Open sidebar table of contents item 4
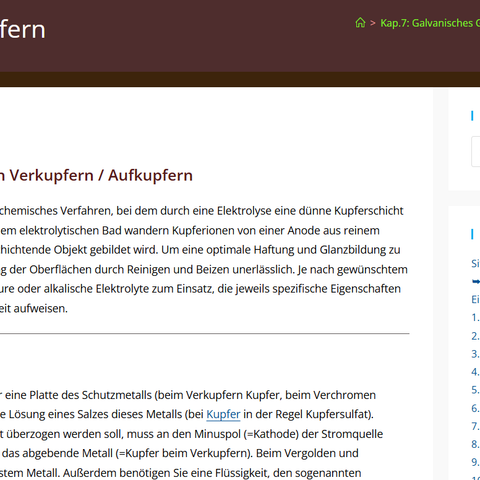The height and width of the screenshot is (480, 480). click(475, 372)
